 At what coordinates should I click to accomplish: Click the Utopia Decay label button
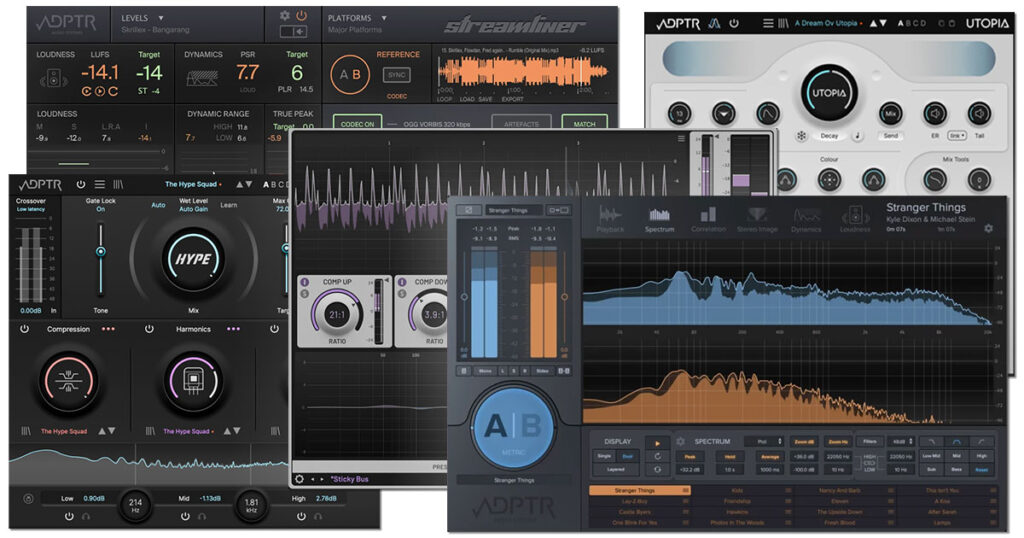pyautogui.click(x=829, y=136)
